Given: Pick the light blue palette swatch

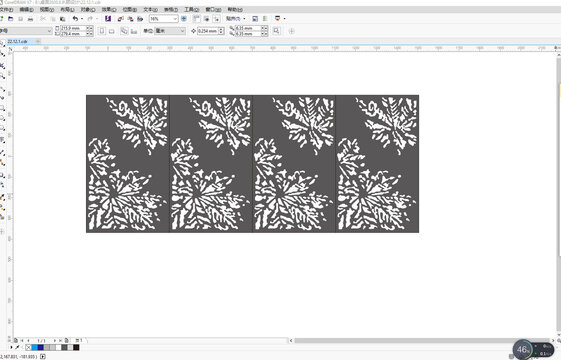Looking at the screenshot, I should point(35,347).
